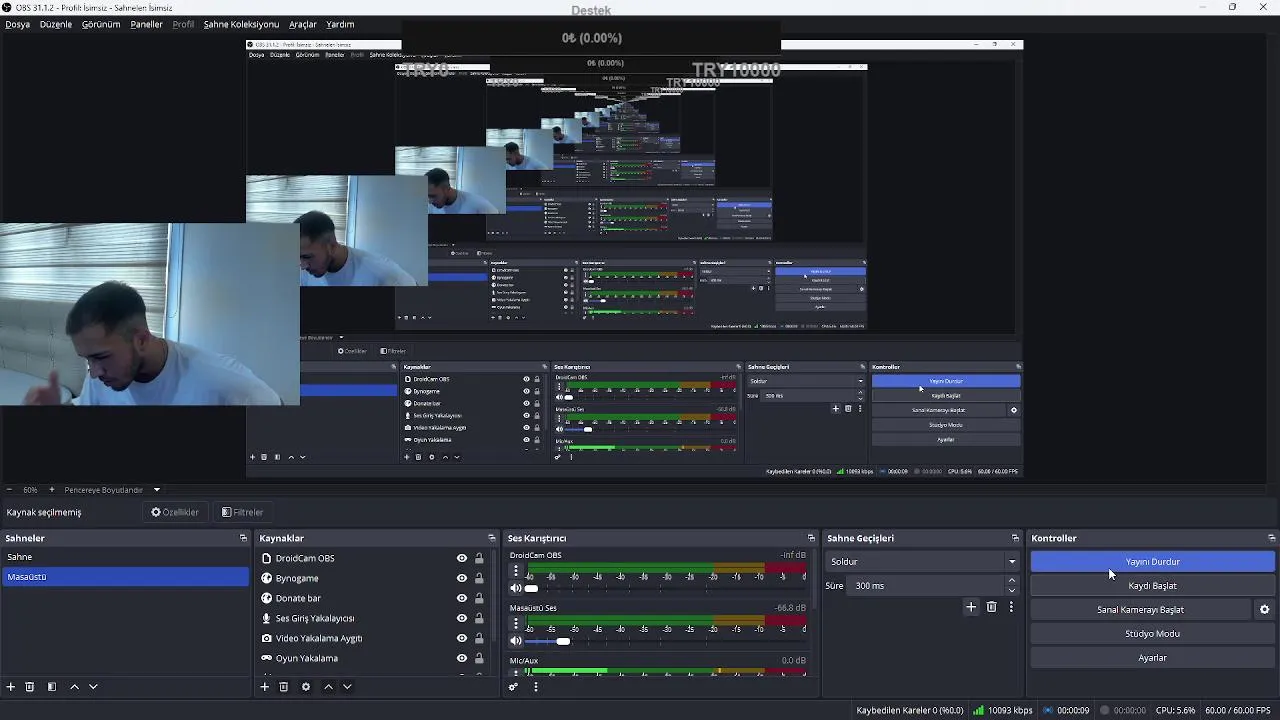Mute Masaüstü Ses speaker icon
The width and height of the screenshot is (1280, 720).
(516, 641)
